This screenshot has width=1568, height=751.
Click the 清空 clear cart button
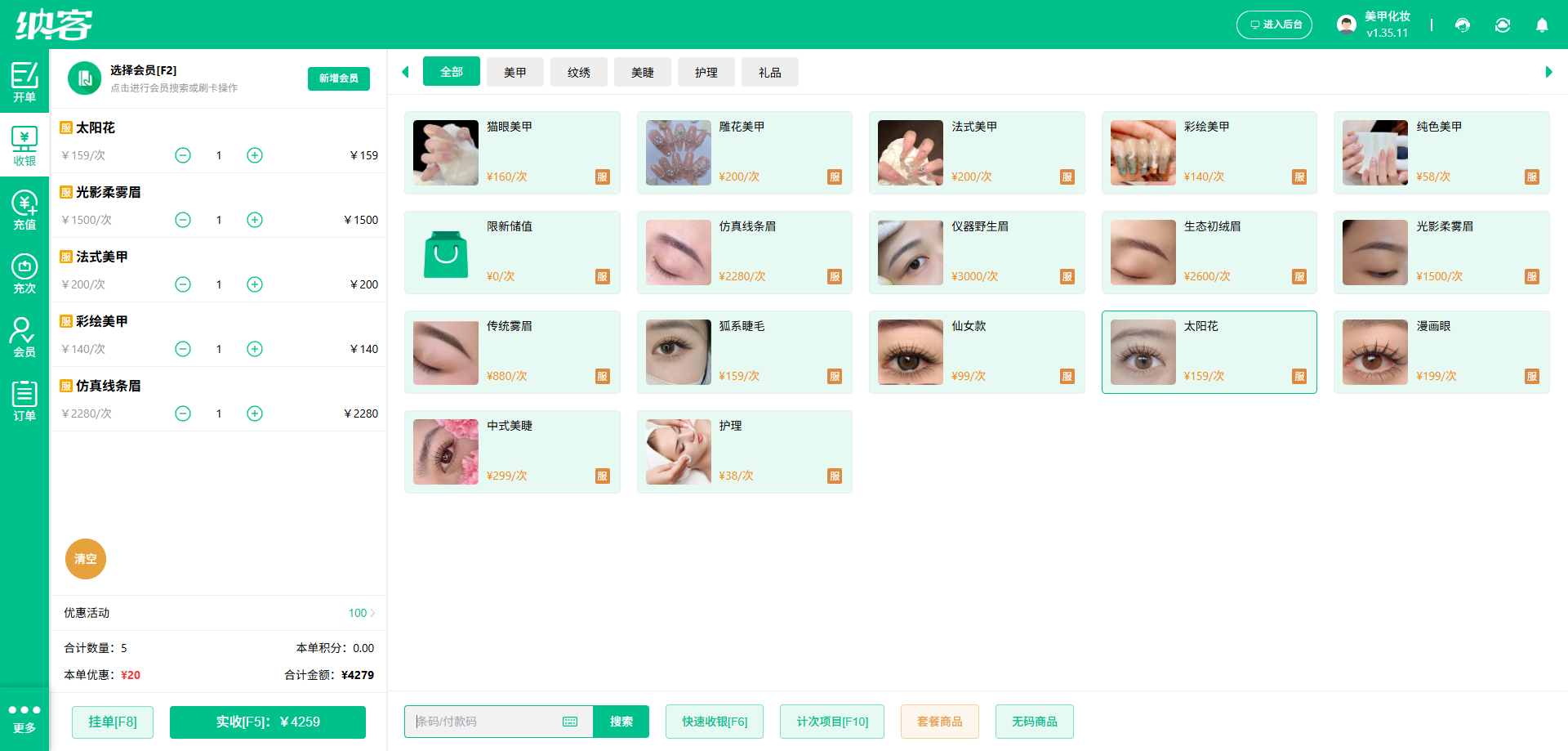point(86,559)
